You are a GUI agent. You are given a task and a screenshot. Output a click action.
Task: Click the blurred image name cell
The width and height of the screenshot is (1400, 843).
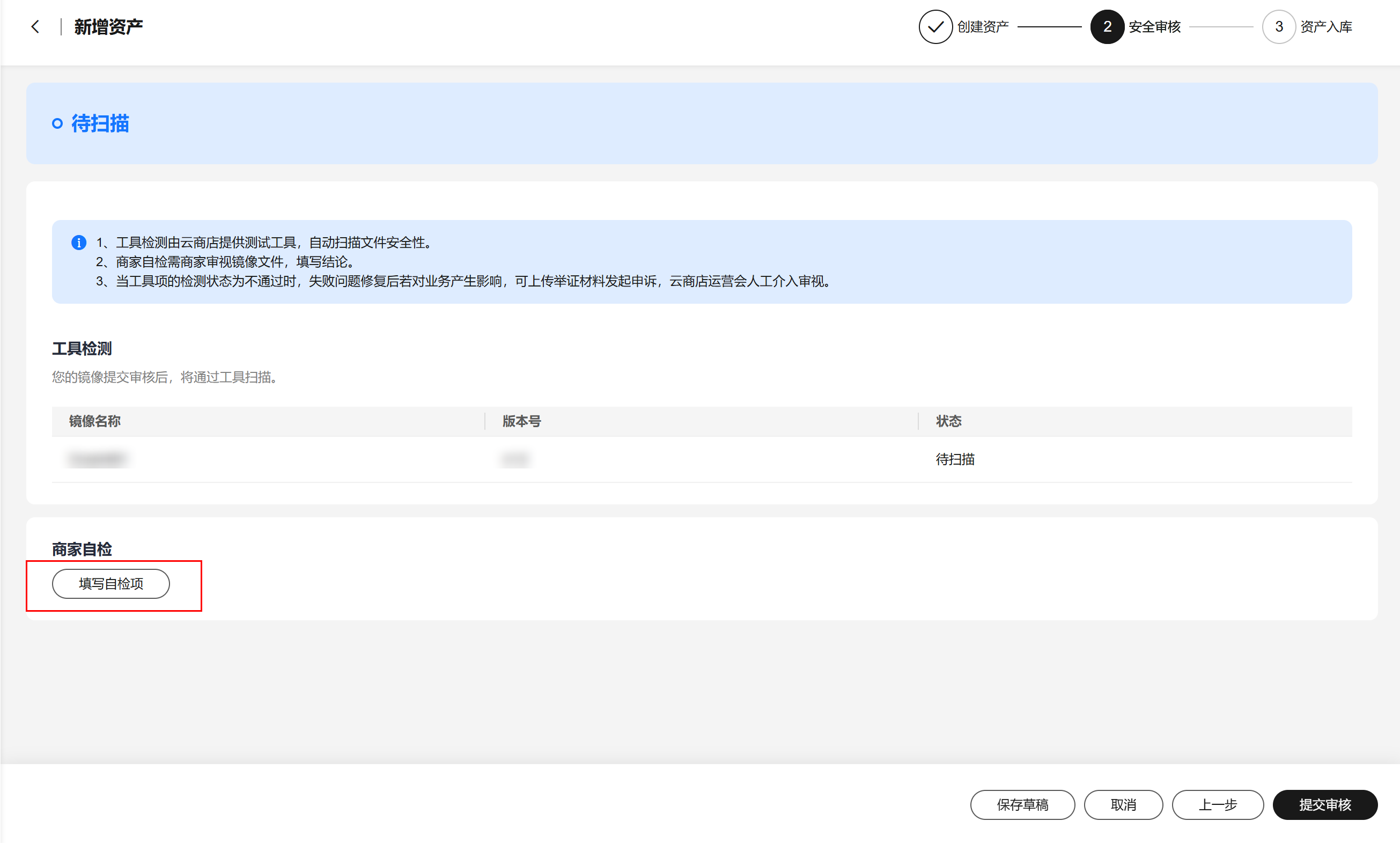pos(97,459)
